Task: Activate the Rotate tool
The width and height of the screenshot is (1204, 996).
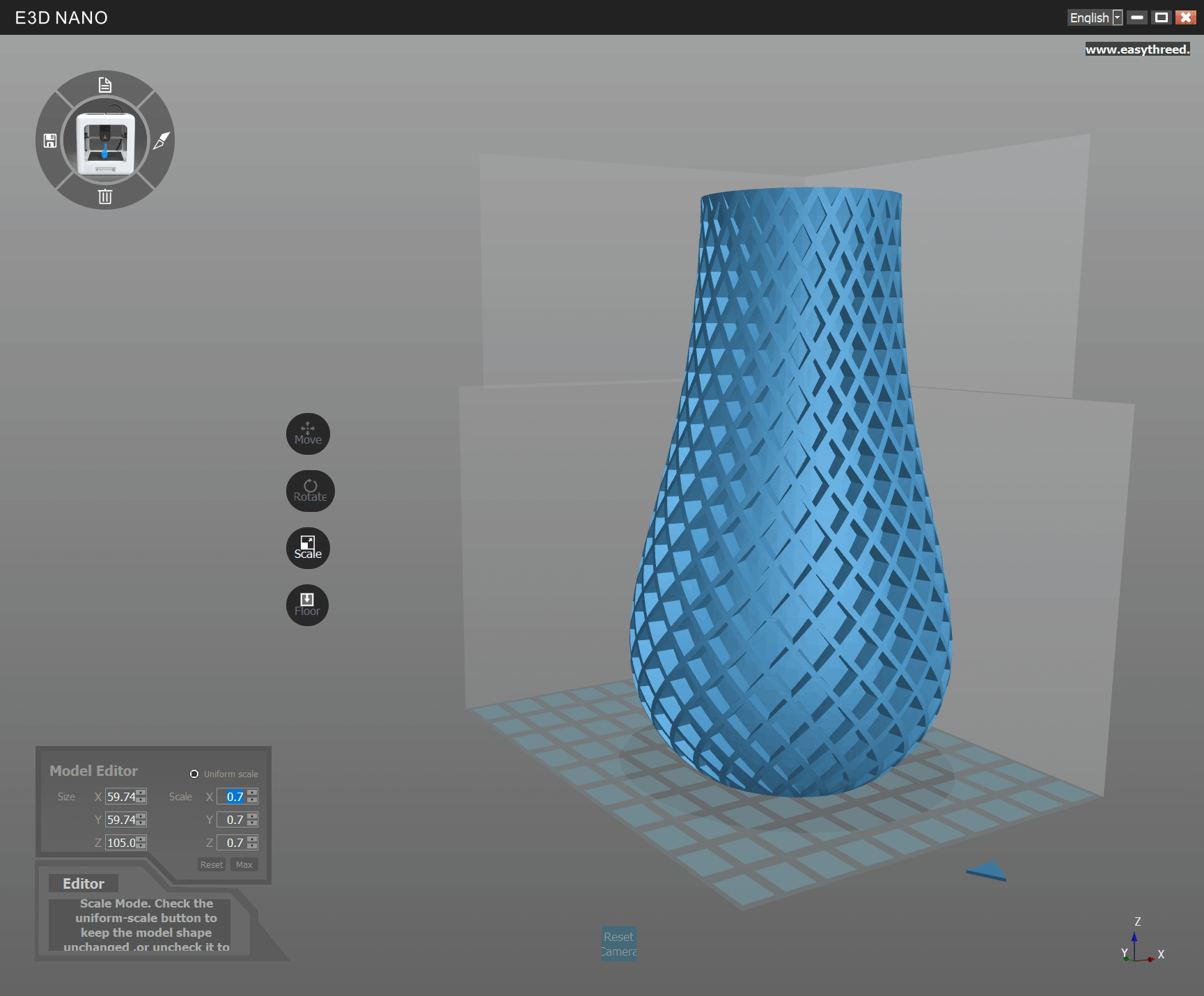Action: pos(310,491)
